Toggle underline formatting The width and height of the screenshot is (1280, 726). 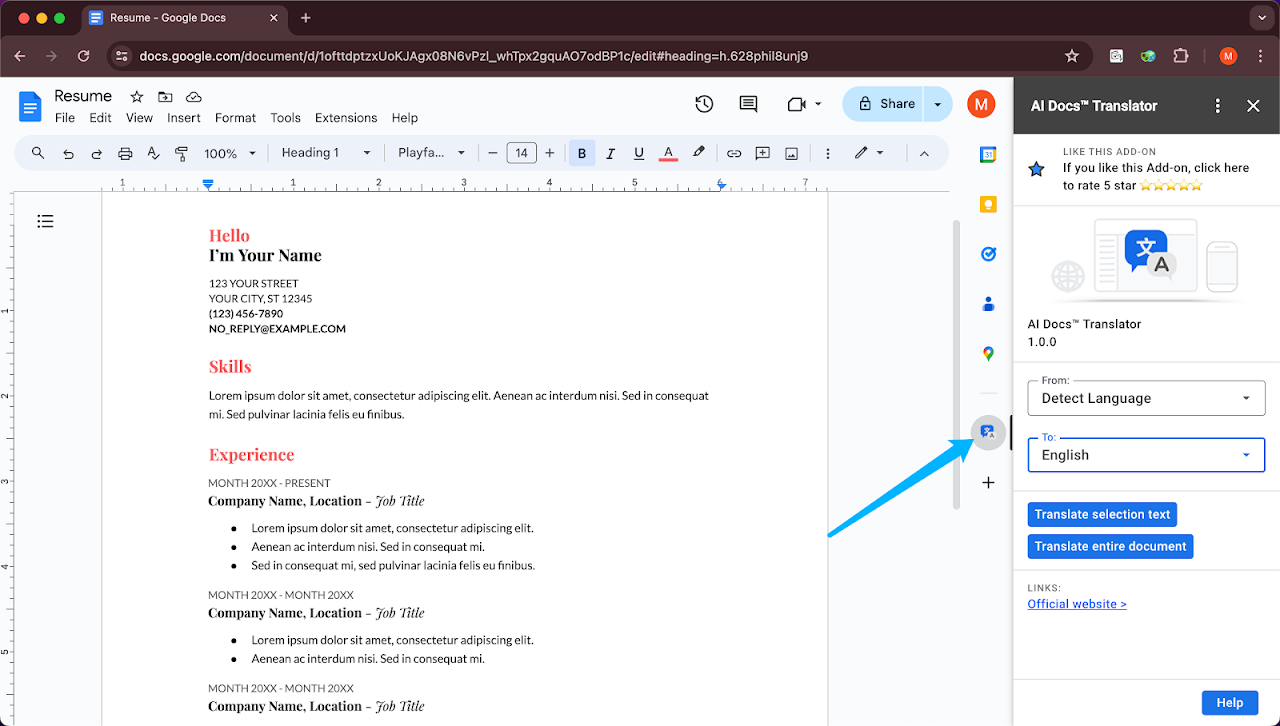(639, 153)
